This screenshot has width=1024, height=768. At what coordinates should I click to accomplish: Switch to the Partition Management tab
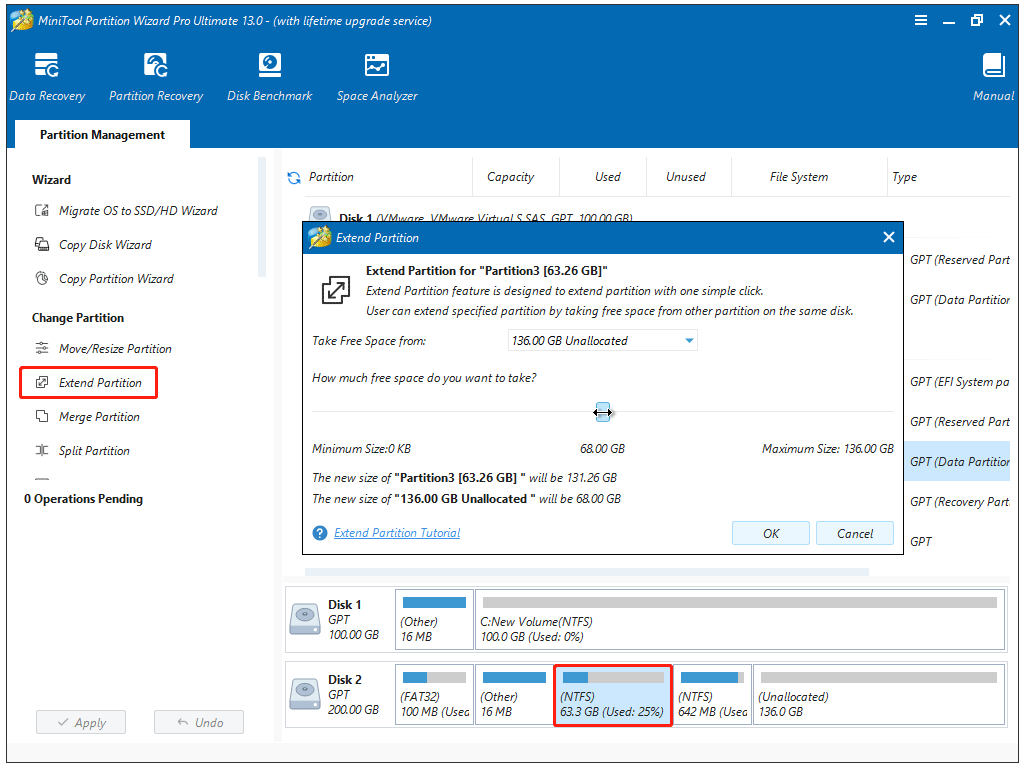tap(101, 133)
